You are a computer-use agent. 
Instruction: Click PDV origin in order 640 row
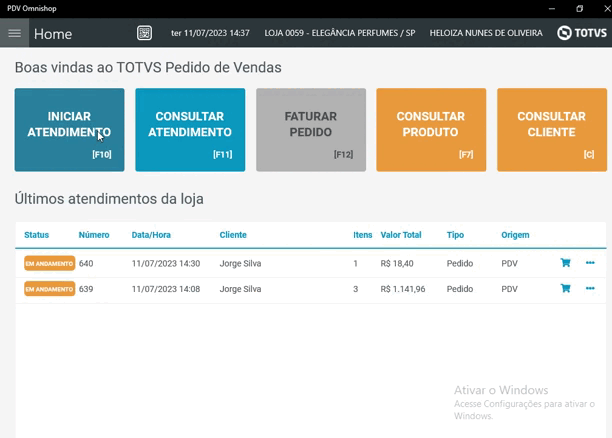click(x=509, y=264)
